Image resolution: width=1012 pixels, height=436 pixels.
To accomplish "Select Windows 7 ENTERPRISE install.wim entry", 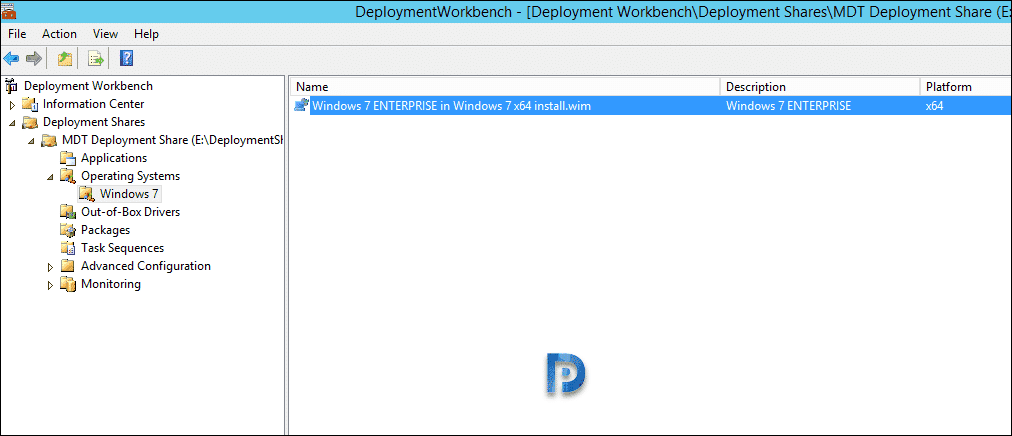I will click(452, 106).
